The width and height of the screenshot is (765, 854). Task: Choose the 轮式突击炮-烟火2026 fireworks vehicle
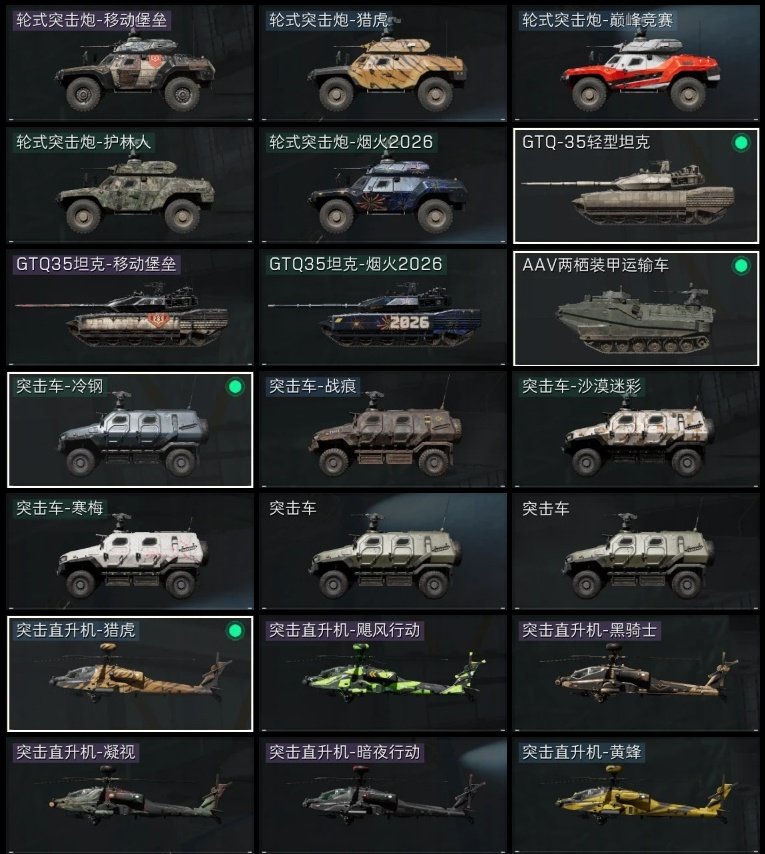383,186
